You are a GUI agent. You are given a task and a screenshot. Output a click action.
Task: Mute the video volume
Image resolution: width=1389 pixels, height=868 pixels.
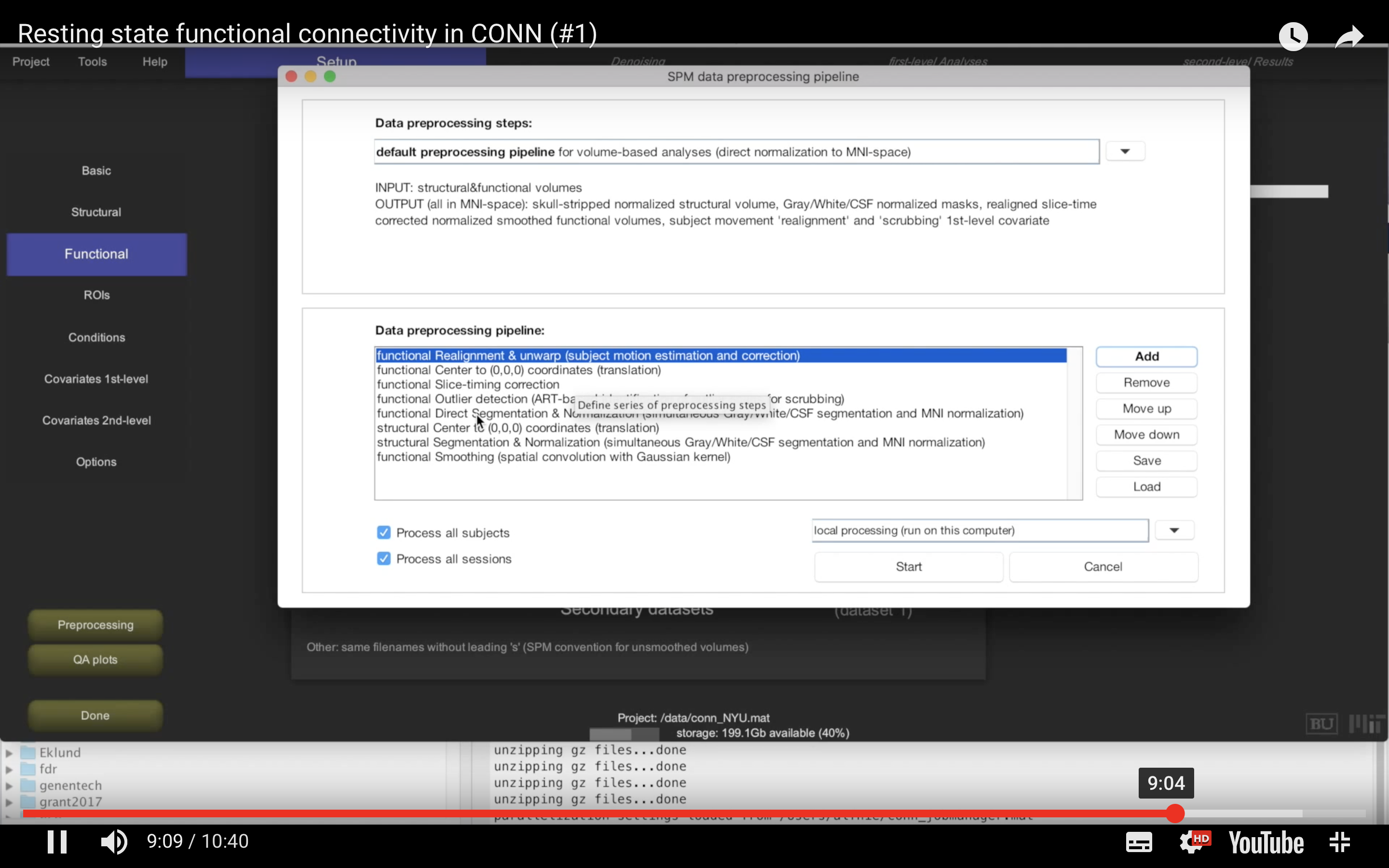(114, 841)
